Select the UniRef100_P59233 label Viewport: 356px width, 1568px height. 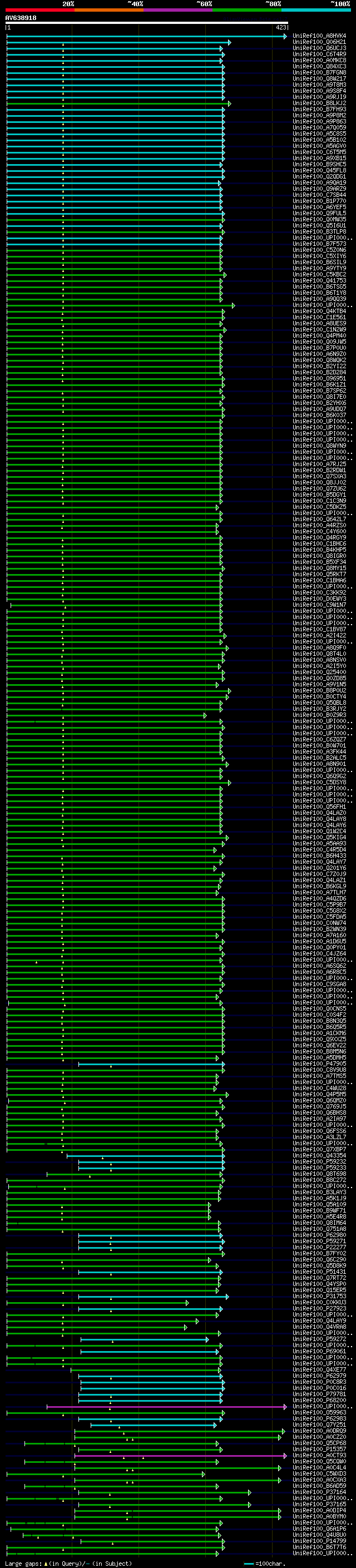[319, 1168]
